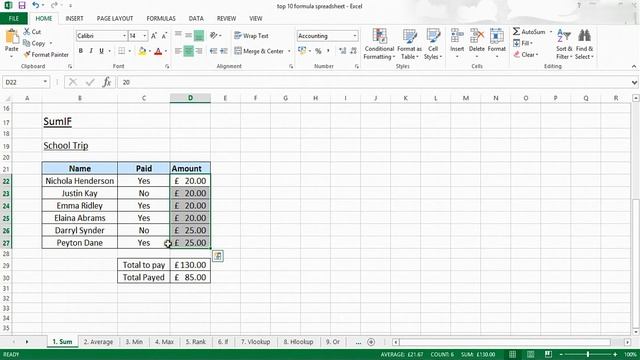640x360 pixels.
Task: Show more sheet tabs via the ellipsis
Action: pos(358,342)
